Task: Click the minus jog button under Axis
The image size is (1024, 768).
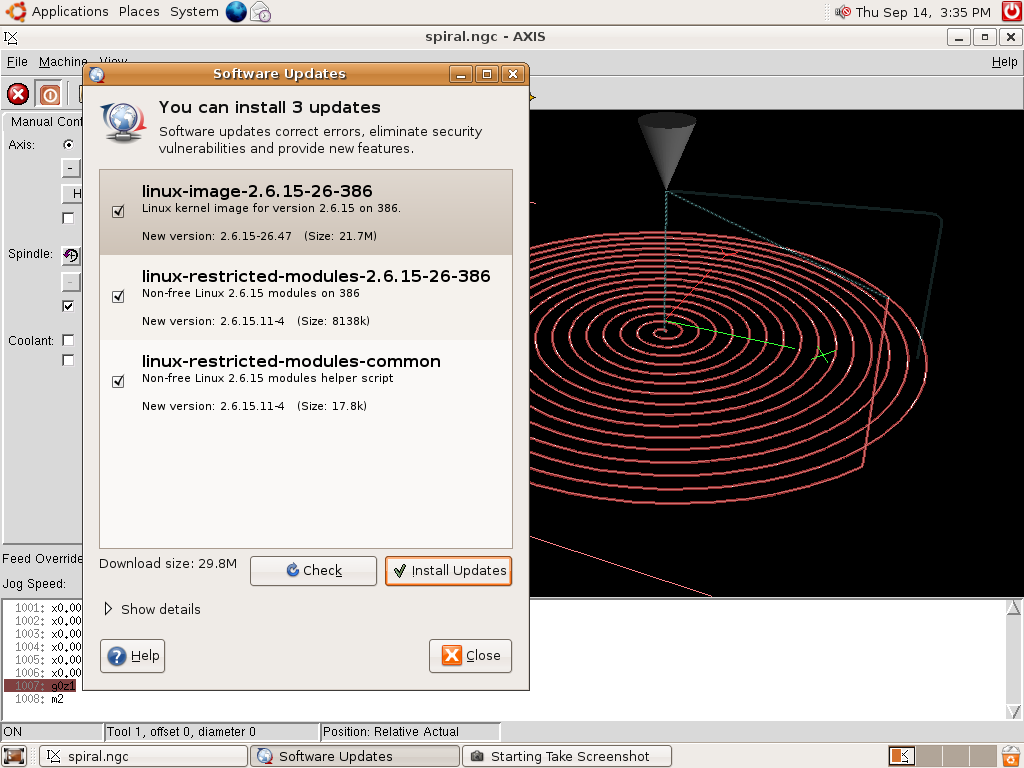Action: click(71, 168)
